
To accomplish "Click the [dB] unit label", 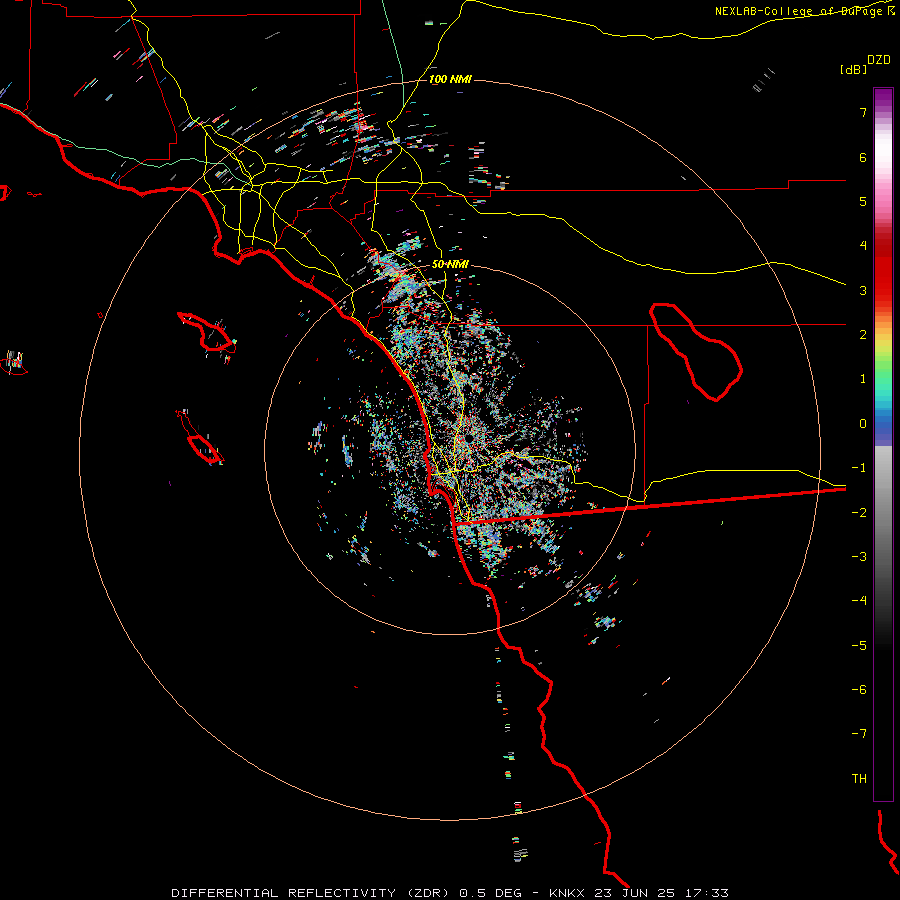I will pos(853,69).
